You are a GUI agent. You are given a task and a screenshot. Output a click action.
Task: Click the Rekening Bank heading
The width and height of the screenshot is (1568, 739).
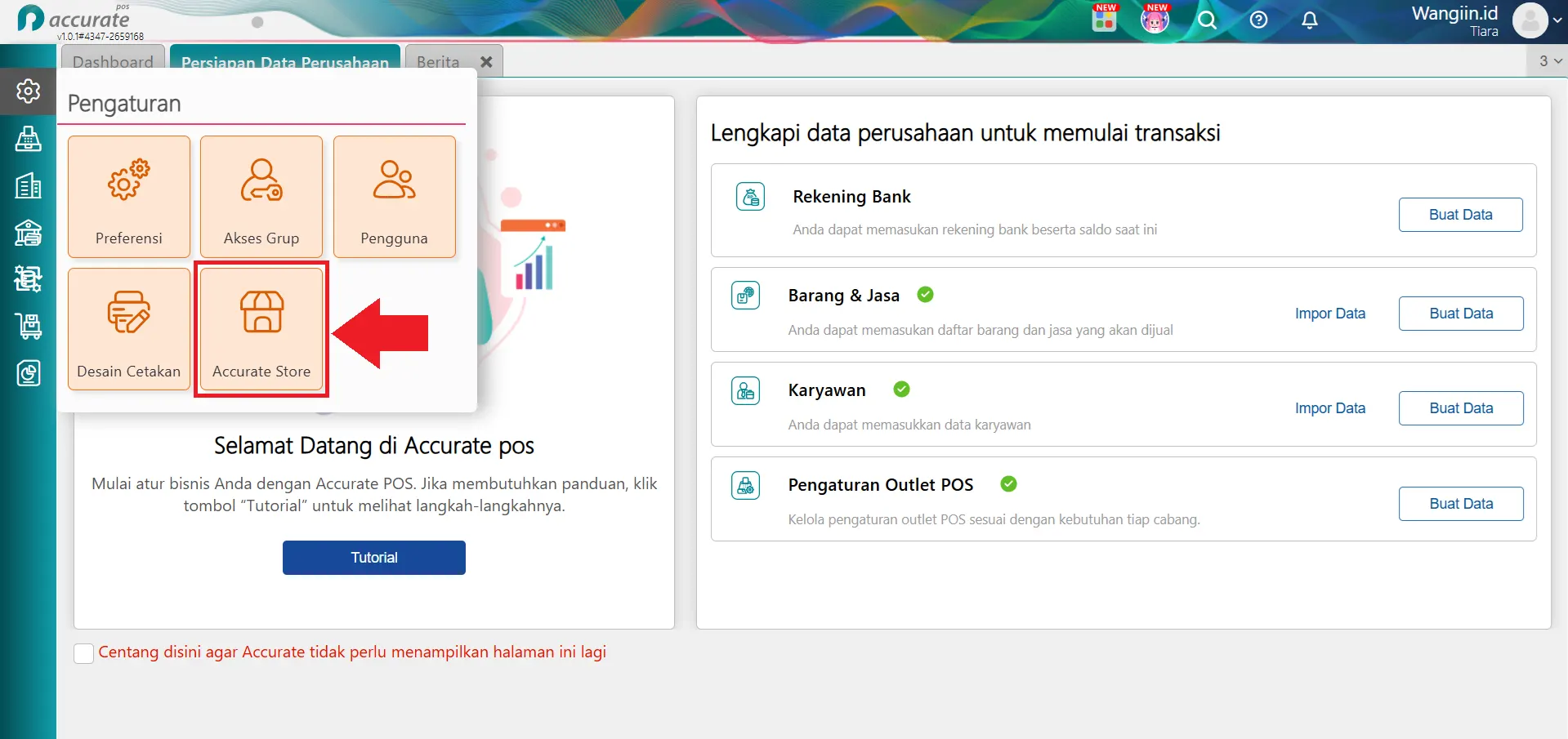[x=851, y=197]
